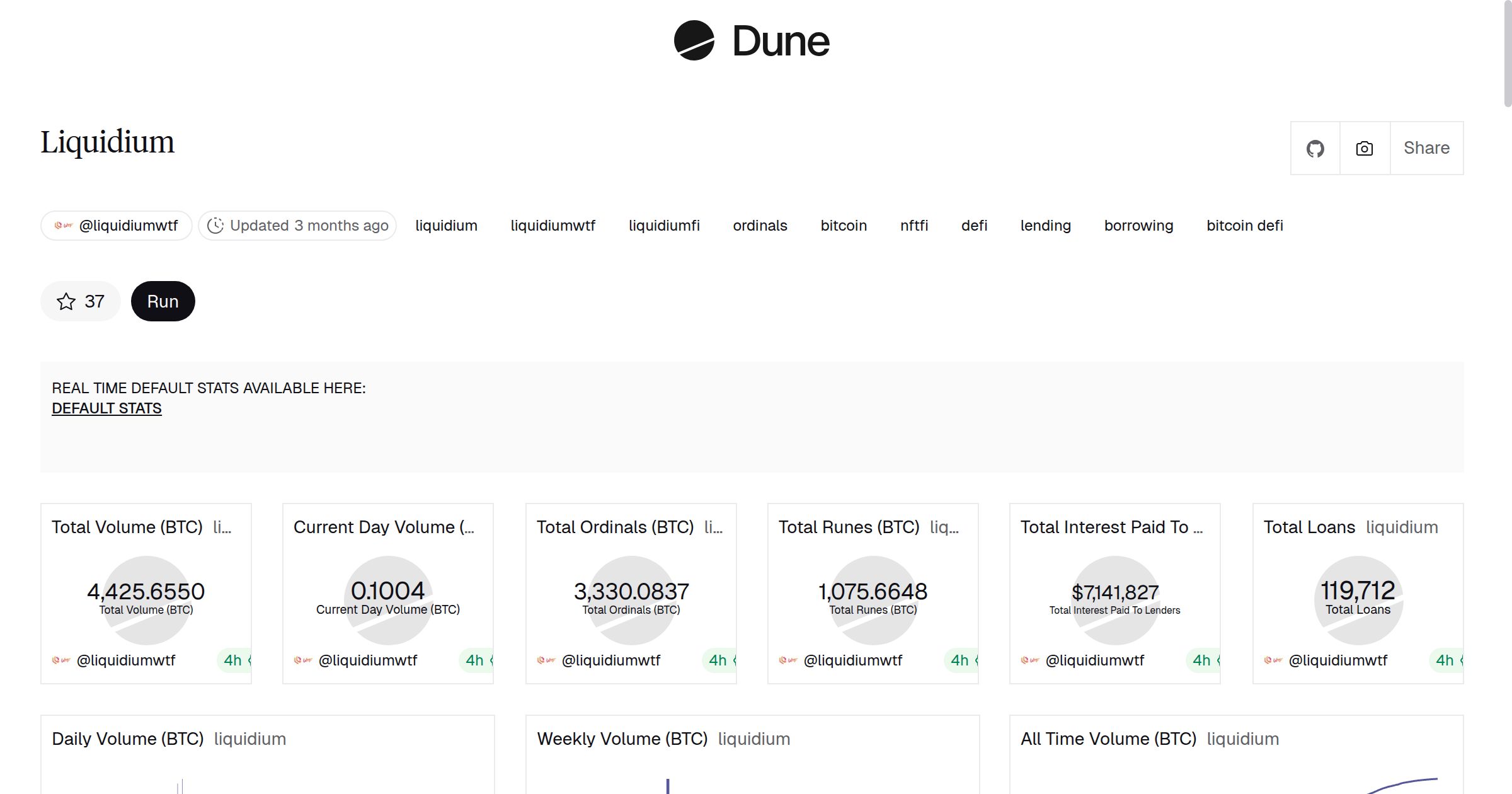Image resolution: width=1512 pixels, height=794 pixels.
Task: Click the 4h refresh badge on Total Loans
Action: tap(1446, 660)
